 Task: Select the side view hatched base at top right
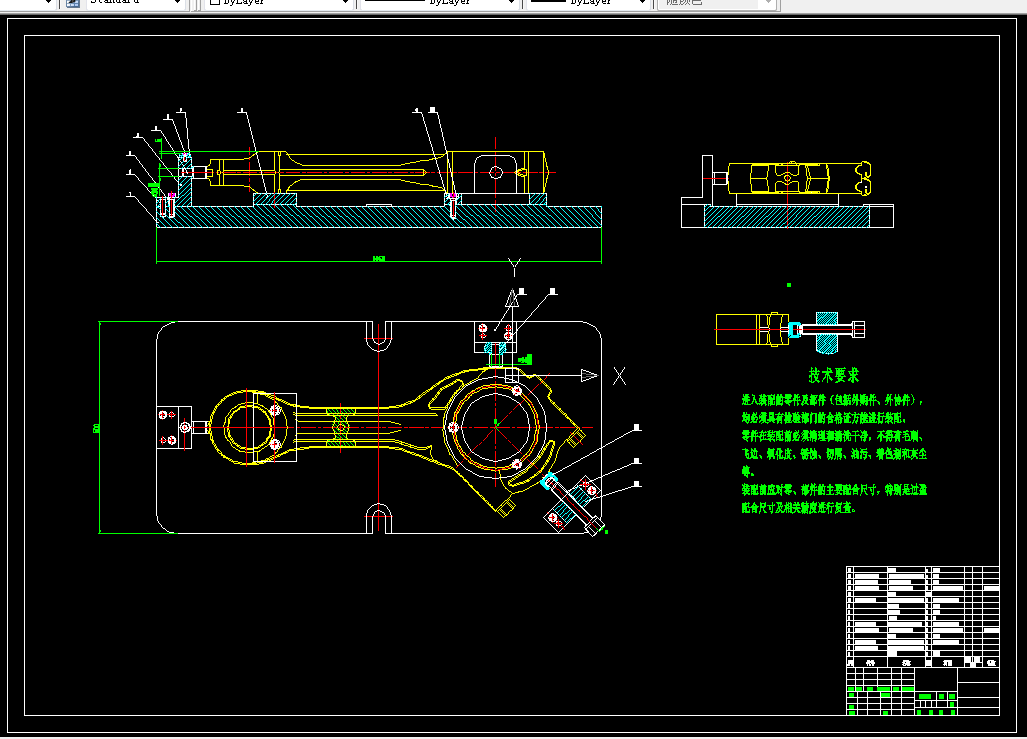(786, 216)
